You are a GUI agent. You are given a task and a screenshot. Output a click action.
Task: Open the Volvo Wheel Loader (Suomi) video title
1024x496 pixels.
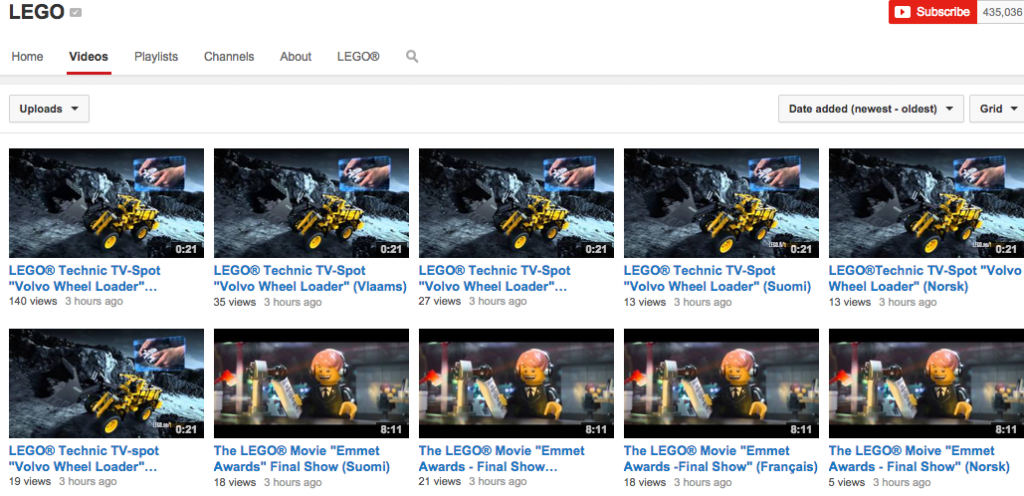716,278
